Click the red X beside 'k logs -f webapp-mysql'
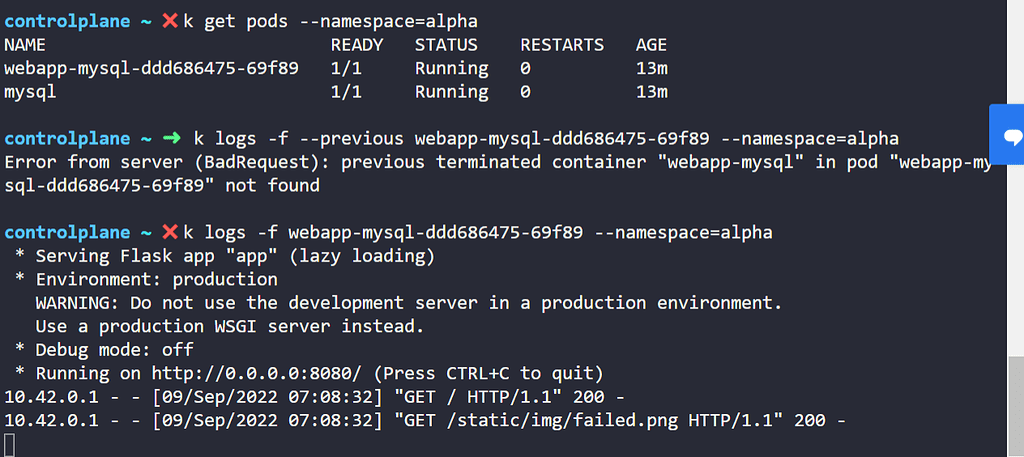 click(x=170, y=232)
